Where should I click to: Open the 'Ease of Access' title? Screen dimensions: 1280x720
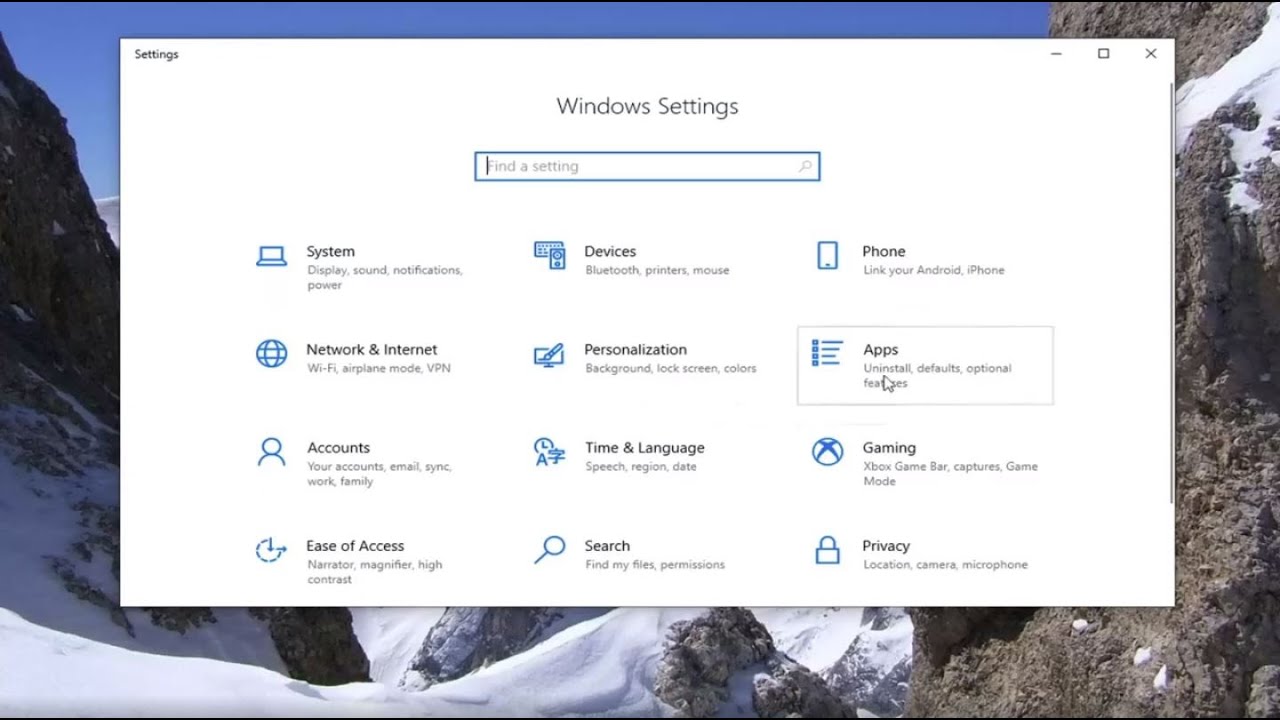[355, 545]
